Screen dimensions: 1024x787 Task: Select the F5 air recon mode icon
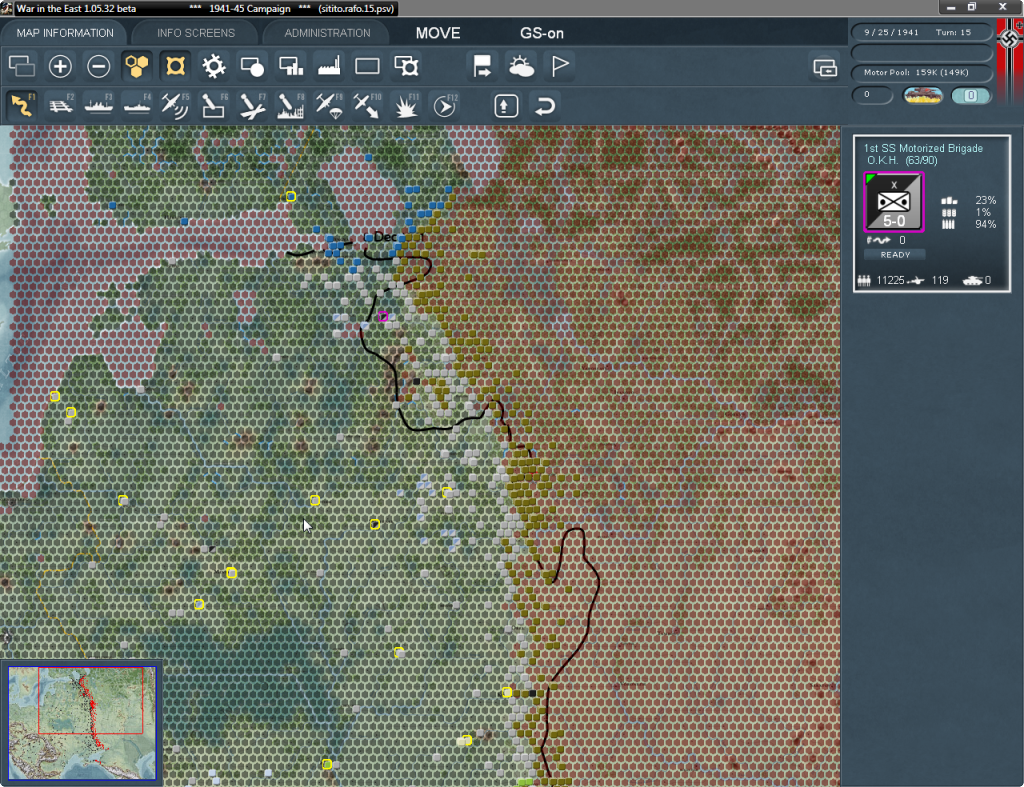point(175,106)
